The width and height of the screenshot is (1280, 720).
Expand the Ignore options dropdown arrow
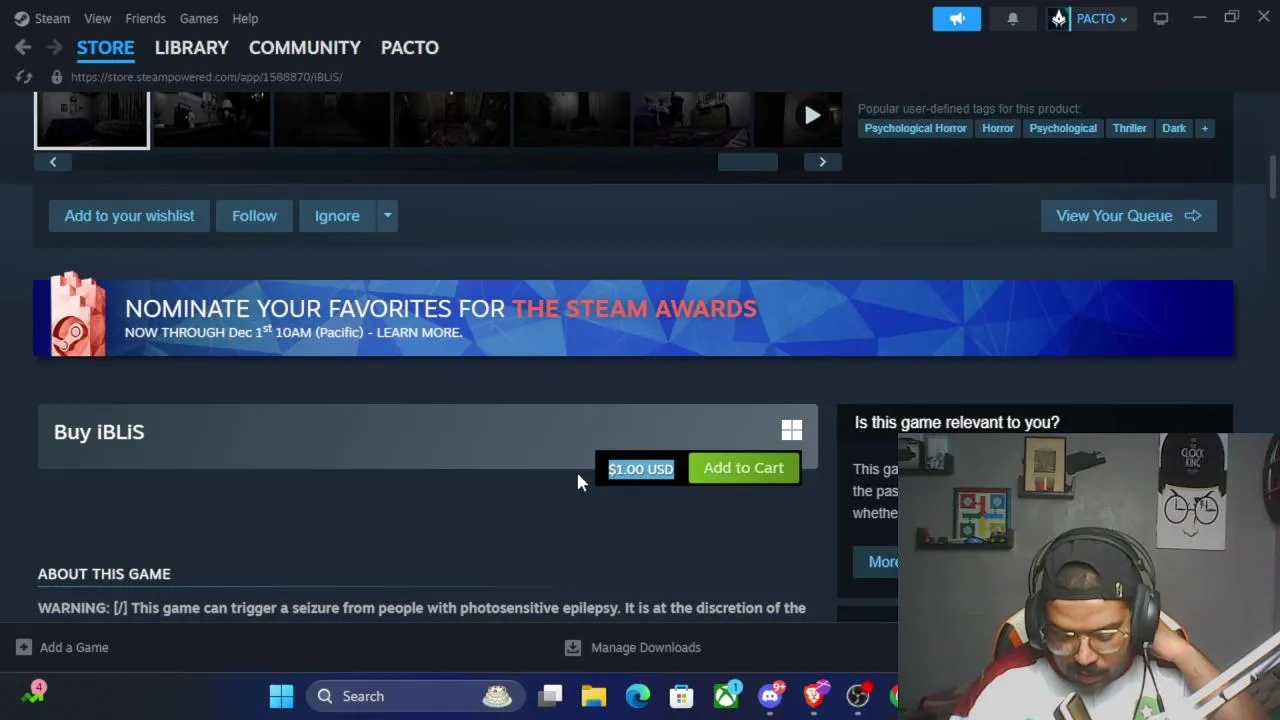pos(388,216)
